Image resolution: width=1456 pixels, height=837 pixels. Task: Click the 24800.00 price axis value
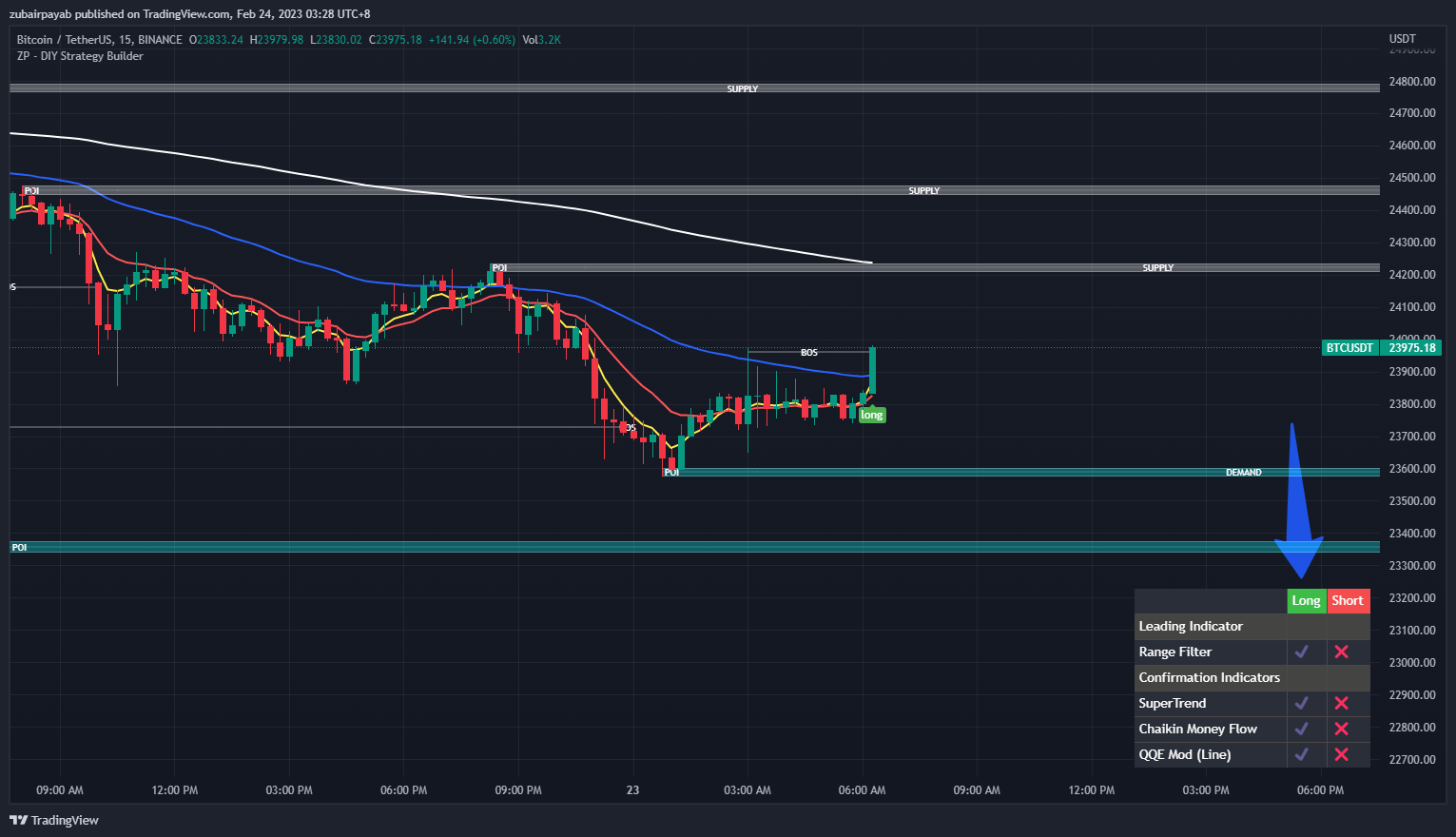click(1412, 81)
